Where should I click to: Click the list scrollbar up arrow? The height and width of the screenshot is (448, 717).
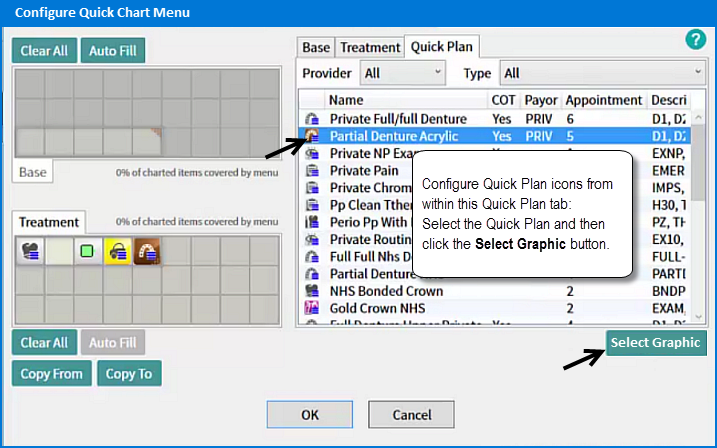coord(698,117)
